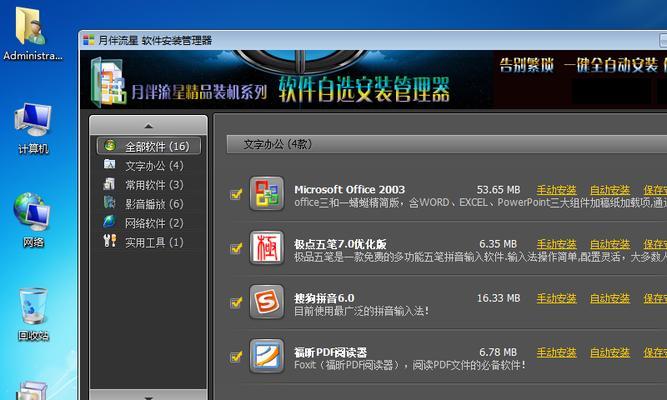This screenshot has height=400, width=667.
Task: Click the 福昕PDF阅读器 title text
Action: pos(331,352)
